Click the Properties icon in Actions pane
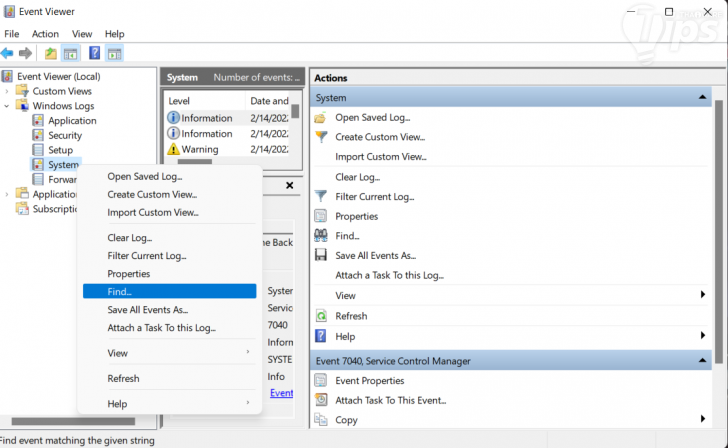The height and width of the screenshot is (448, 728). 320,216
